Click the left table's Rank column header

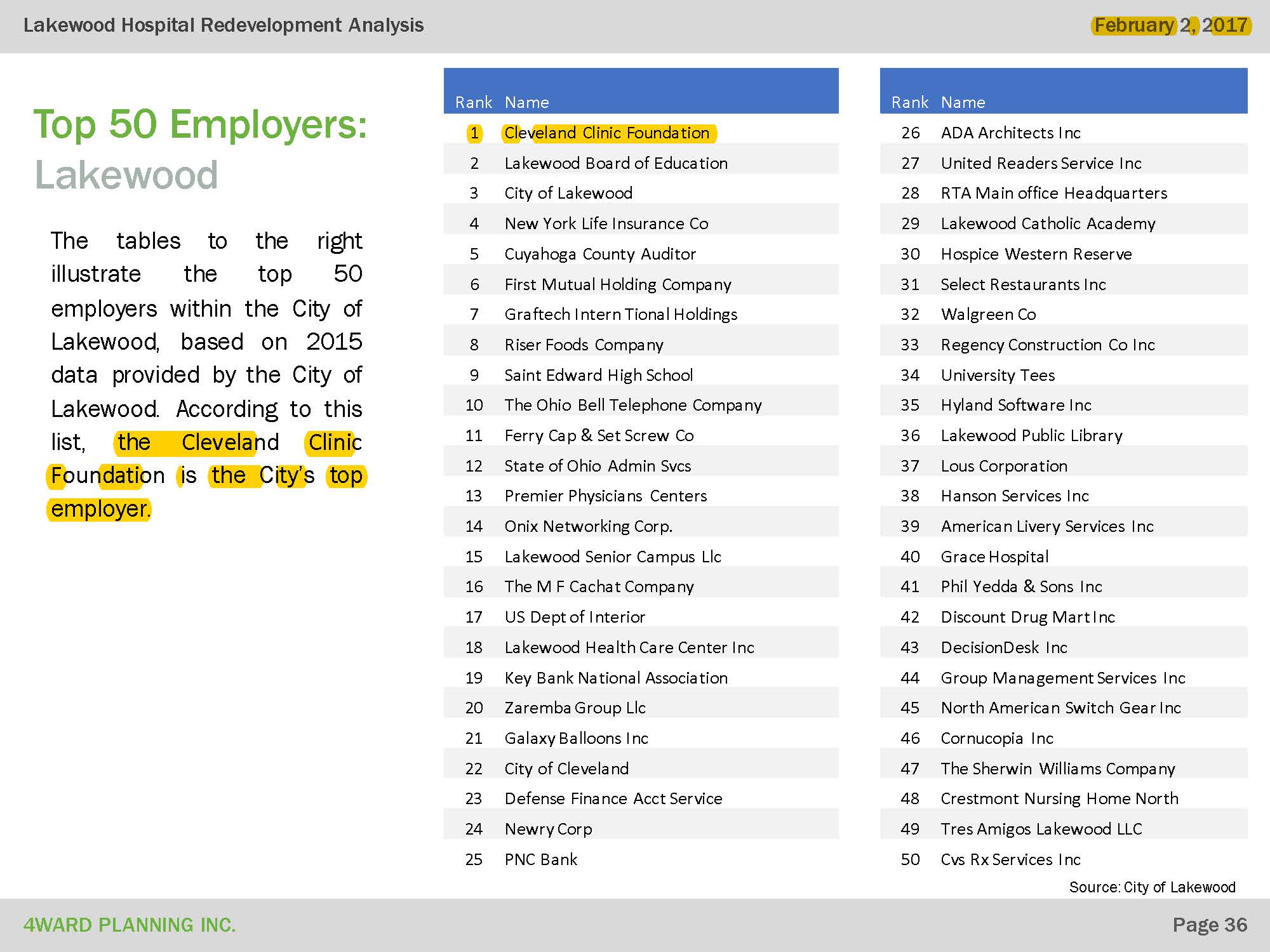[473, 102]
